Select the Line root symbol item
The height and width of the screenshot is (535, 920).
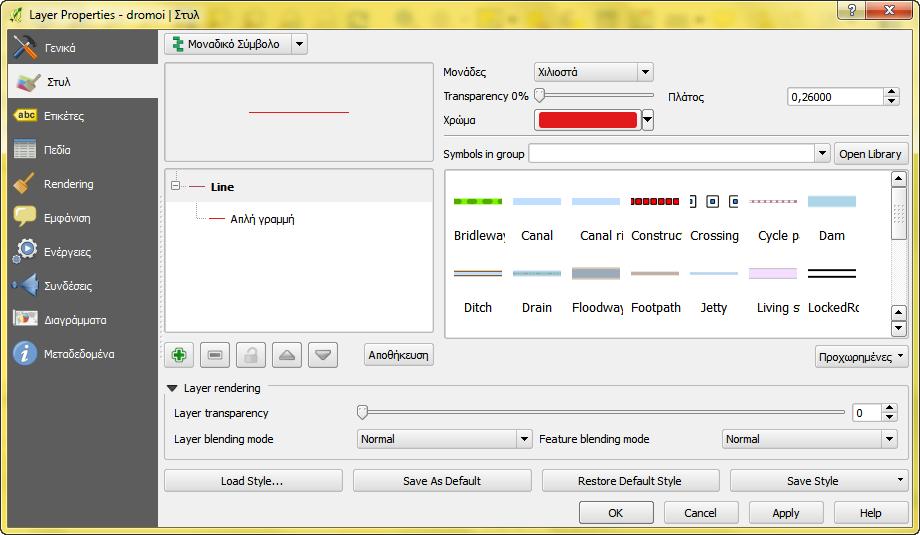pyautogui.click(x=222, y=187)
